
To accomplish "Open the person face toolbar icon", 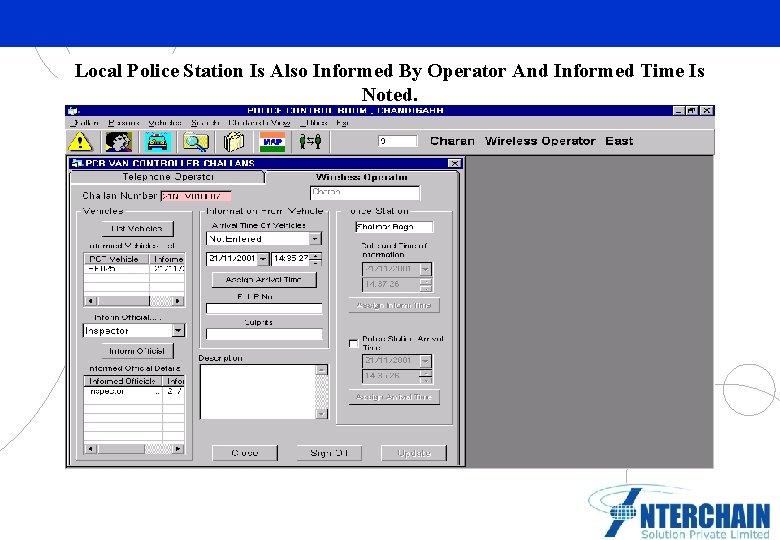I will coord(118,142).
